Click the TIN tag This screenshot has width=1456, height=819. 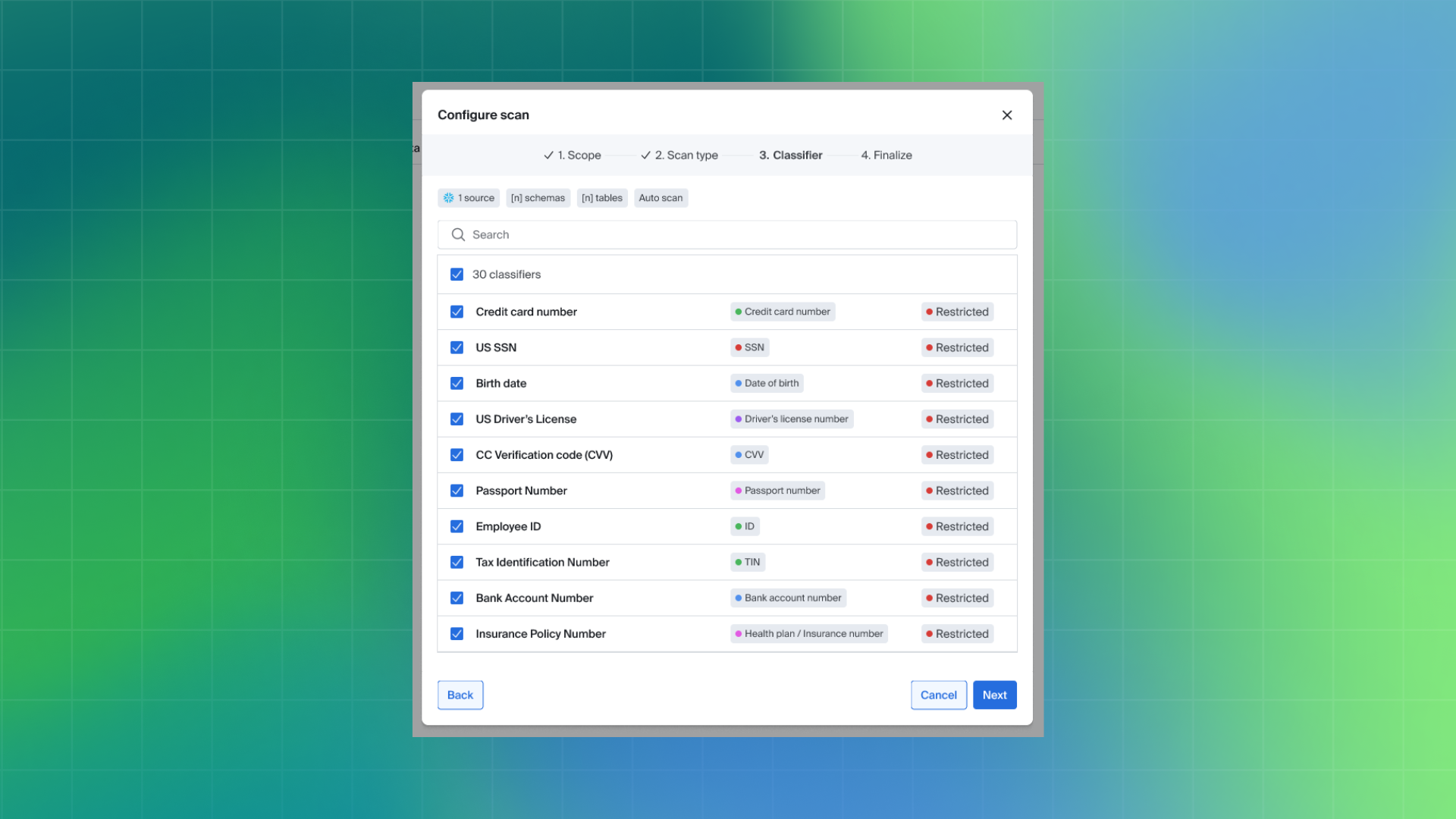click(748, 562)
